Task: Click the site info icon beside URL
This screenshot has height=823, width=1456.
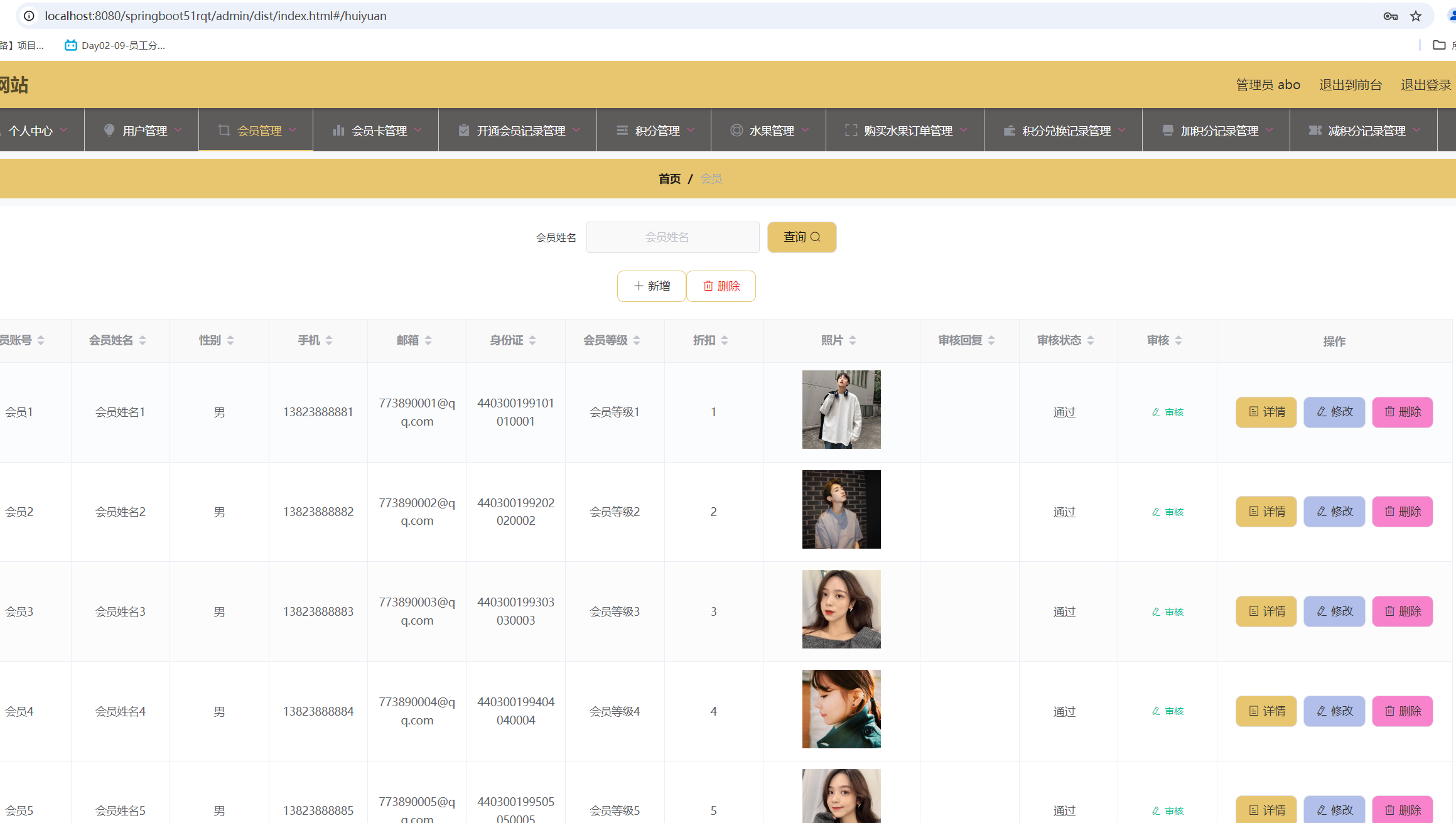Action: coord(29,16)
